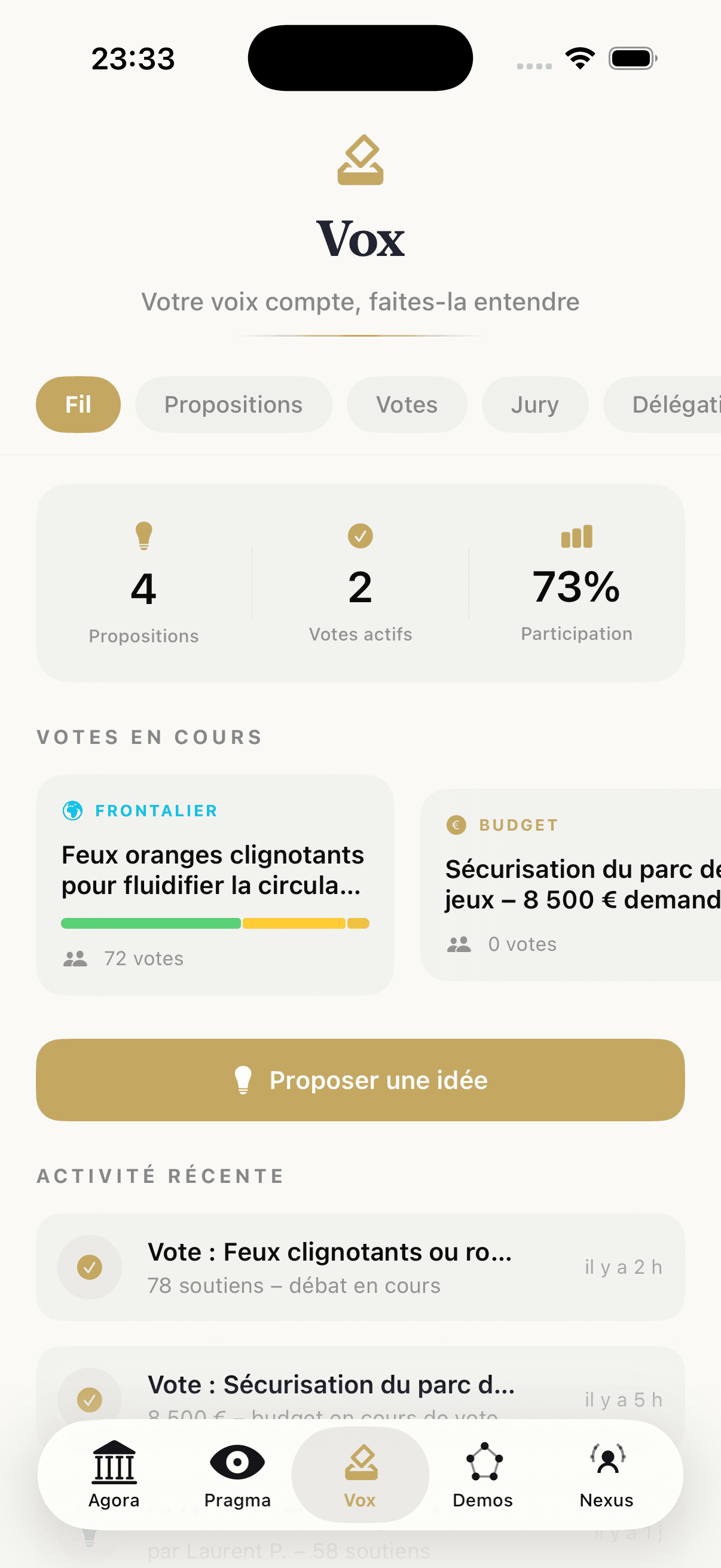Tap the lightbulb icon above Propositions count

143,536
